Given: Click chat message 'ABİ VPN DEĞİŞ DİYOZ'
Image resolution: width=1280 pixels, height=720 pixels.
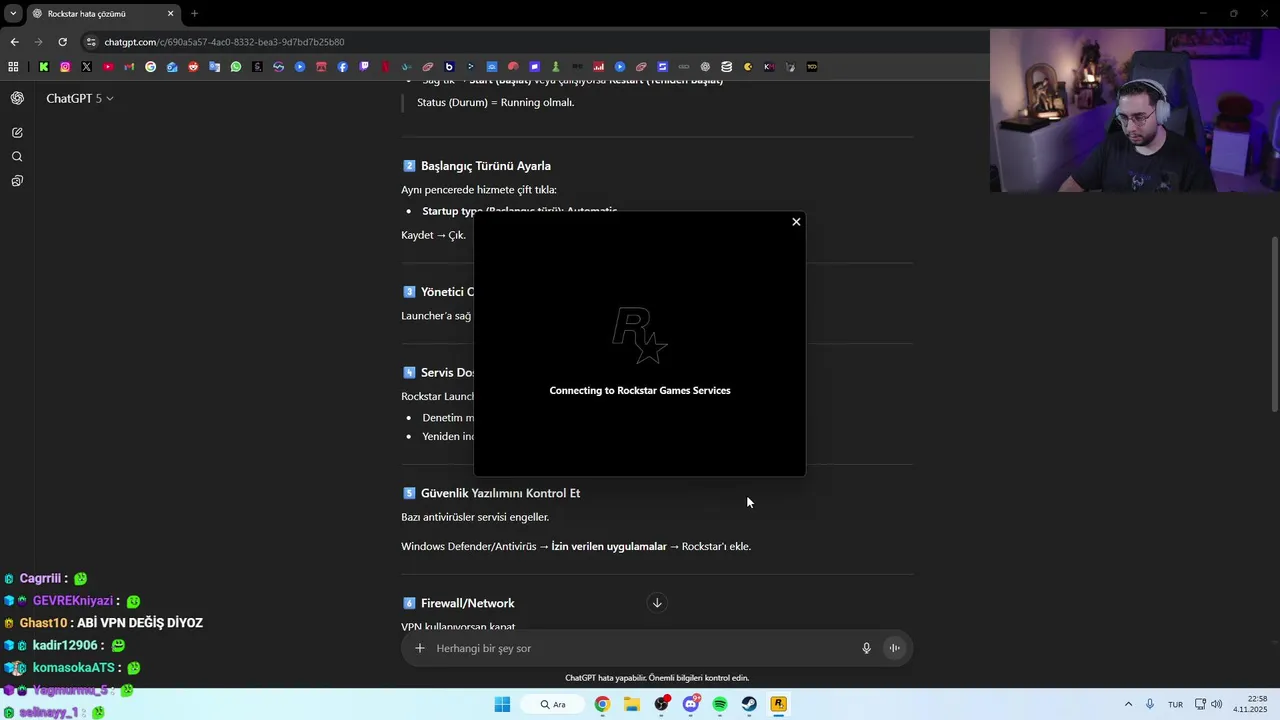Looking at the screenshot, I should point(140,623).
